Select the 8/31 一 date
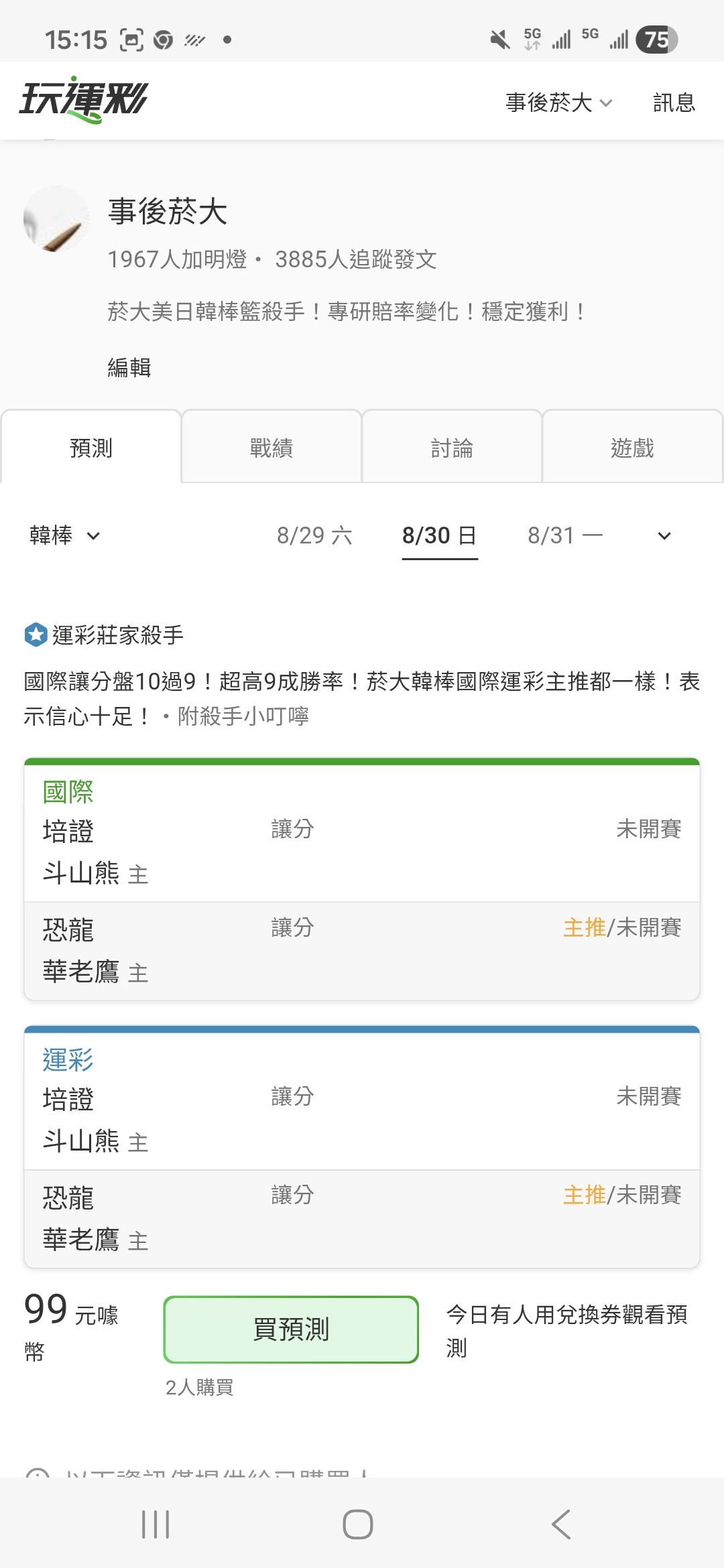724x1568 pixels. (x=565, y=535)
